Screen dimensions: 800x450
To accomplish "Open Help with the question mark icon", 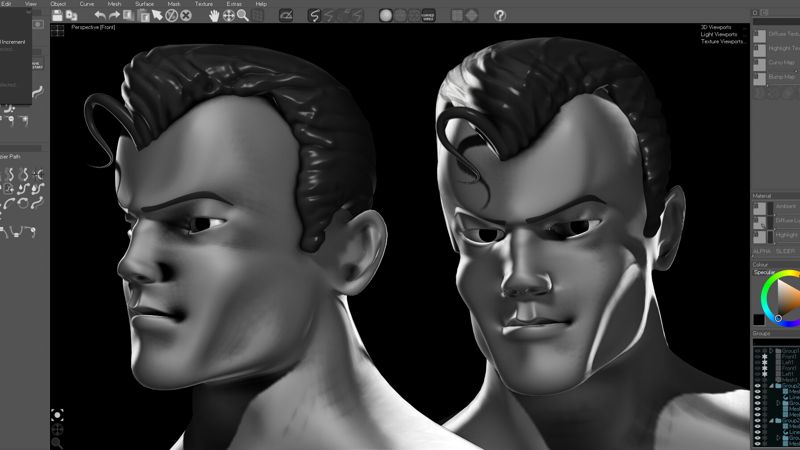I will [x=500, y=15].
